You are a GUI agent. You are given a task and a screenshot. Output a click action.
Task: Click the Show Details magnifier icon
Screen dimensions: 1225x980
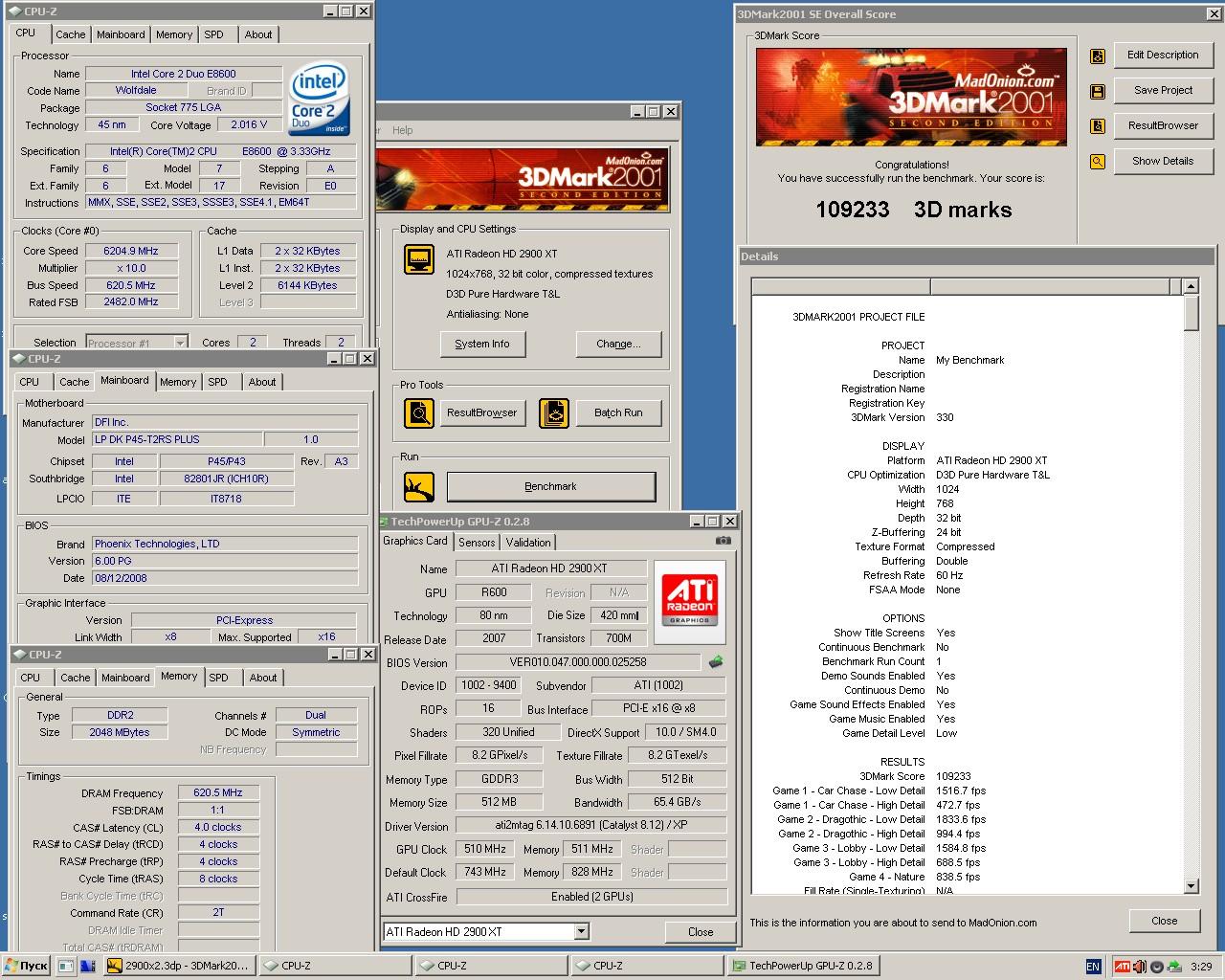[x=1098, y=162]
